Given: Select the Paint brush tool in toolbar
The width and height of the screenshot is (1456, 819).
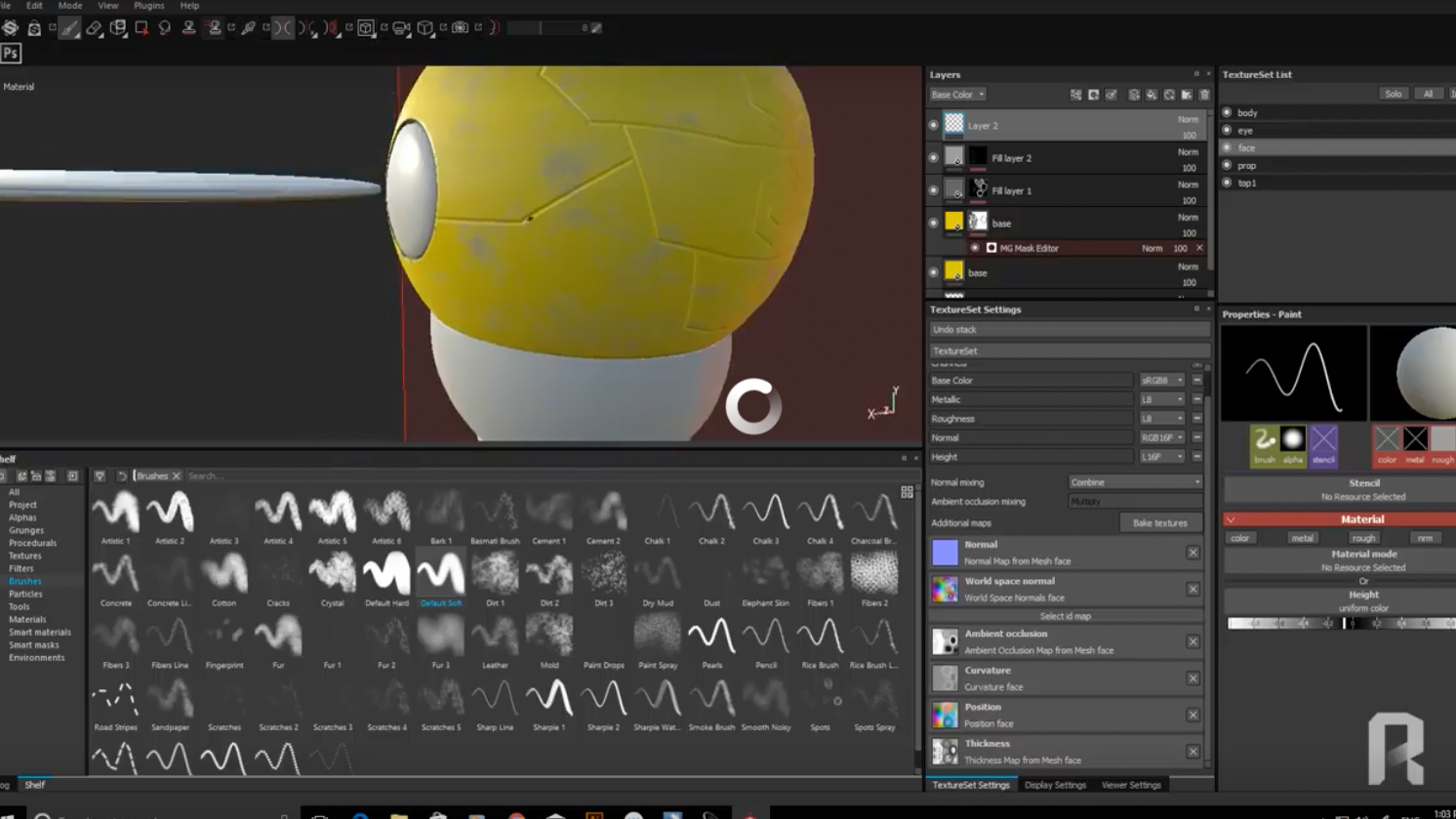Looking at the screenshot, I should [69, 28].
